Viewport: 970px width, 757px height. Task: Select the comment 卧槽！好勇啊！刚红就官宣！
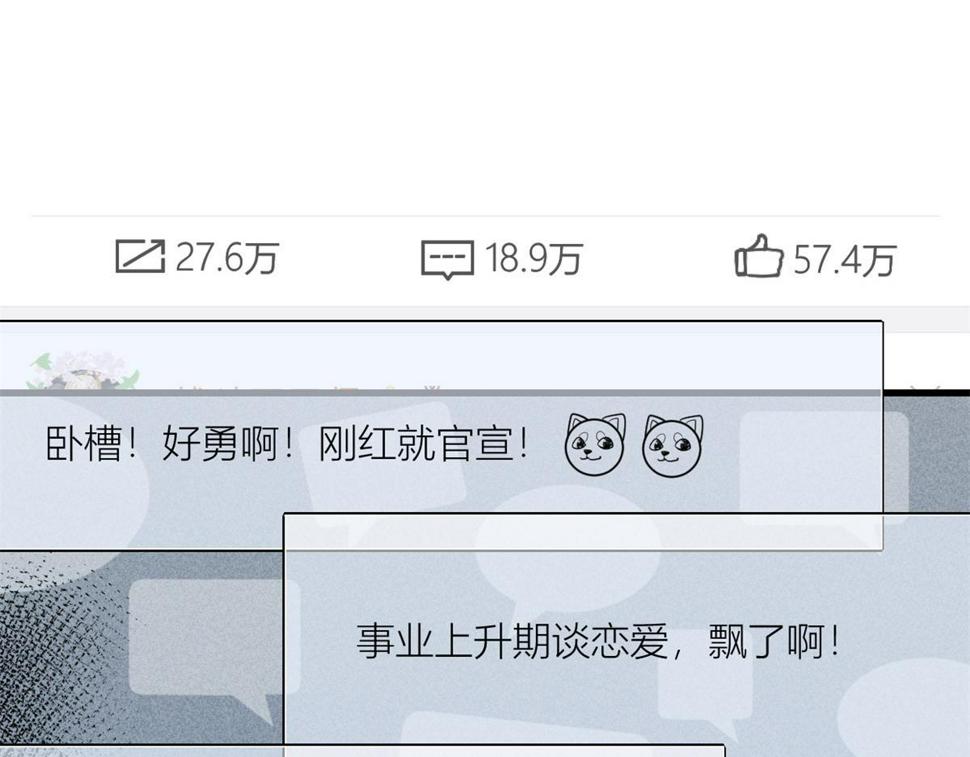288,443
